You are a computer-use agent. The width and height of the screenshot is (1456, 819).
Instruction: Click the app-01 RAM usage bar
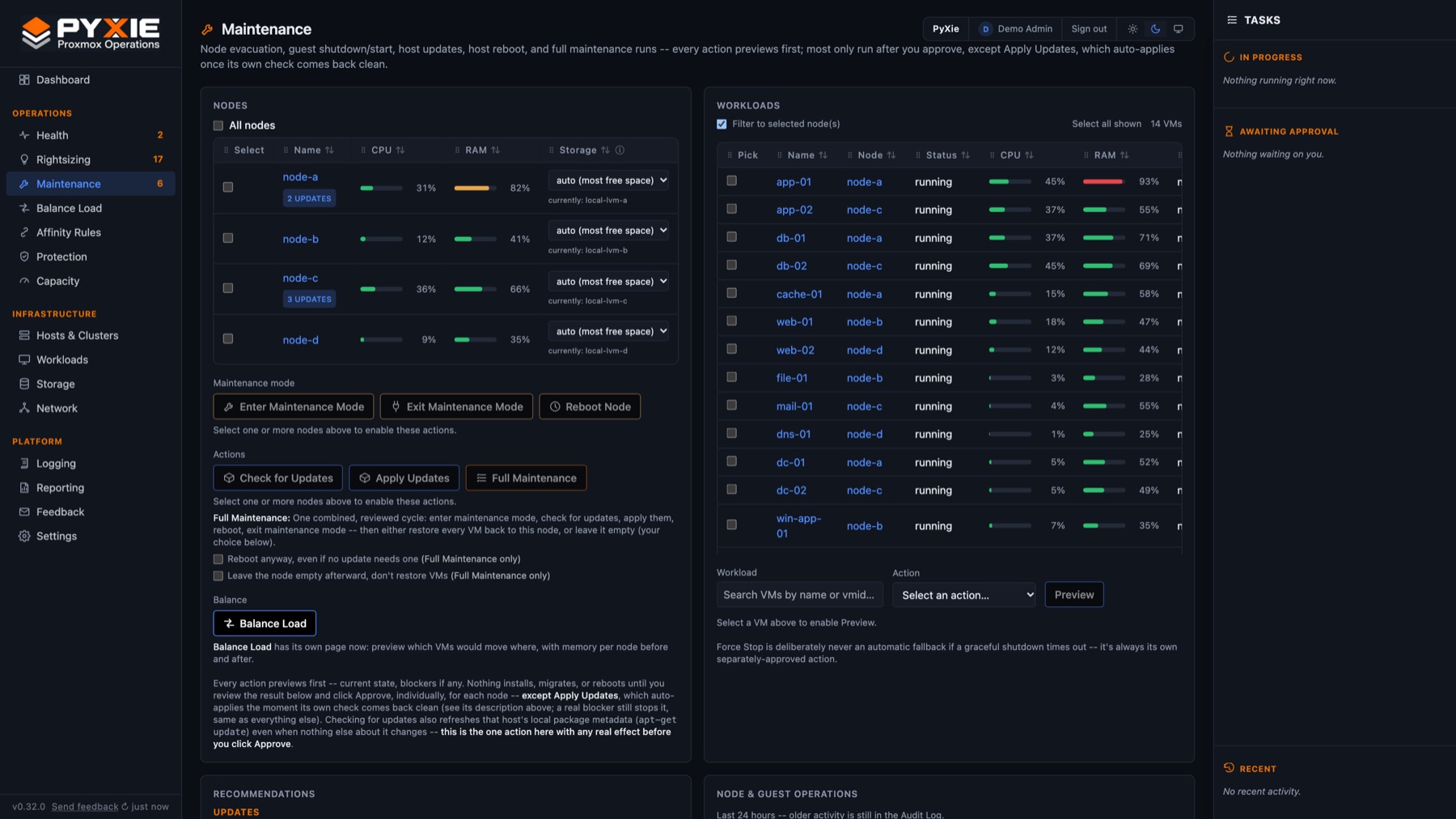point(1103,182)
